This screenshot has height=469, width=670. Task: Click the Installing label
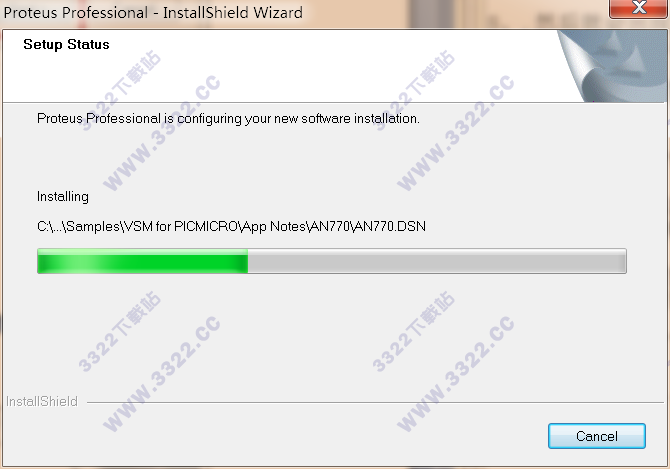click(x=63, y=196)
